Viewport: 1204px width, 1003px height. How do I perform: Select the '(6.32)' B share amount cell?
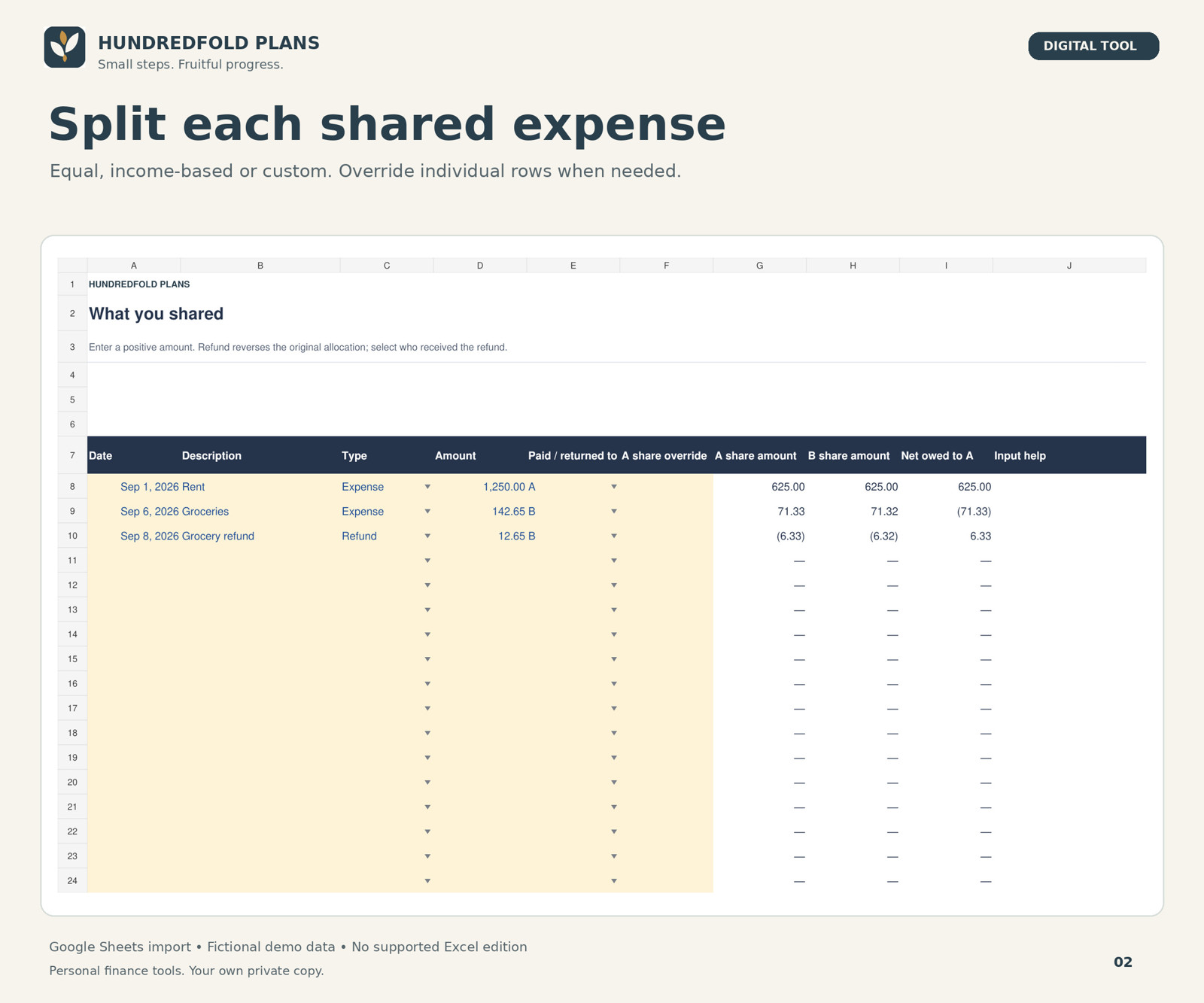tap(853, 536)
